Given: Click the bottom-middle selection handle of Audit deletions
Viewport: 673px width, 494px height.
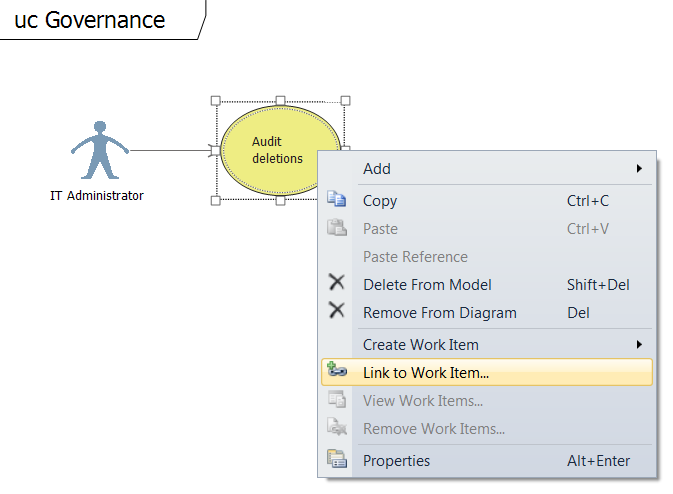Looking at the screenshot, I should [280, 200].
